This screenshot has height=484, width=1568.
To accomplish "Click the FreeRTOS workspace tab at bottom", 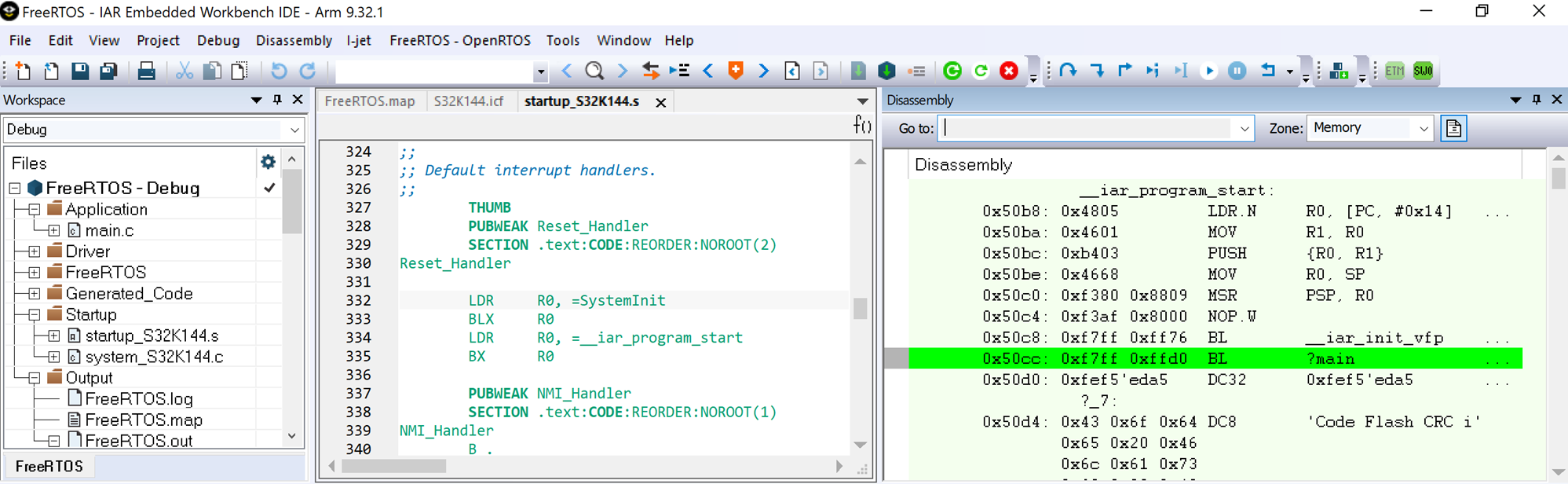I will pyautogui.click(x=49, y=466).
